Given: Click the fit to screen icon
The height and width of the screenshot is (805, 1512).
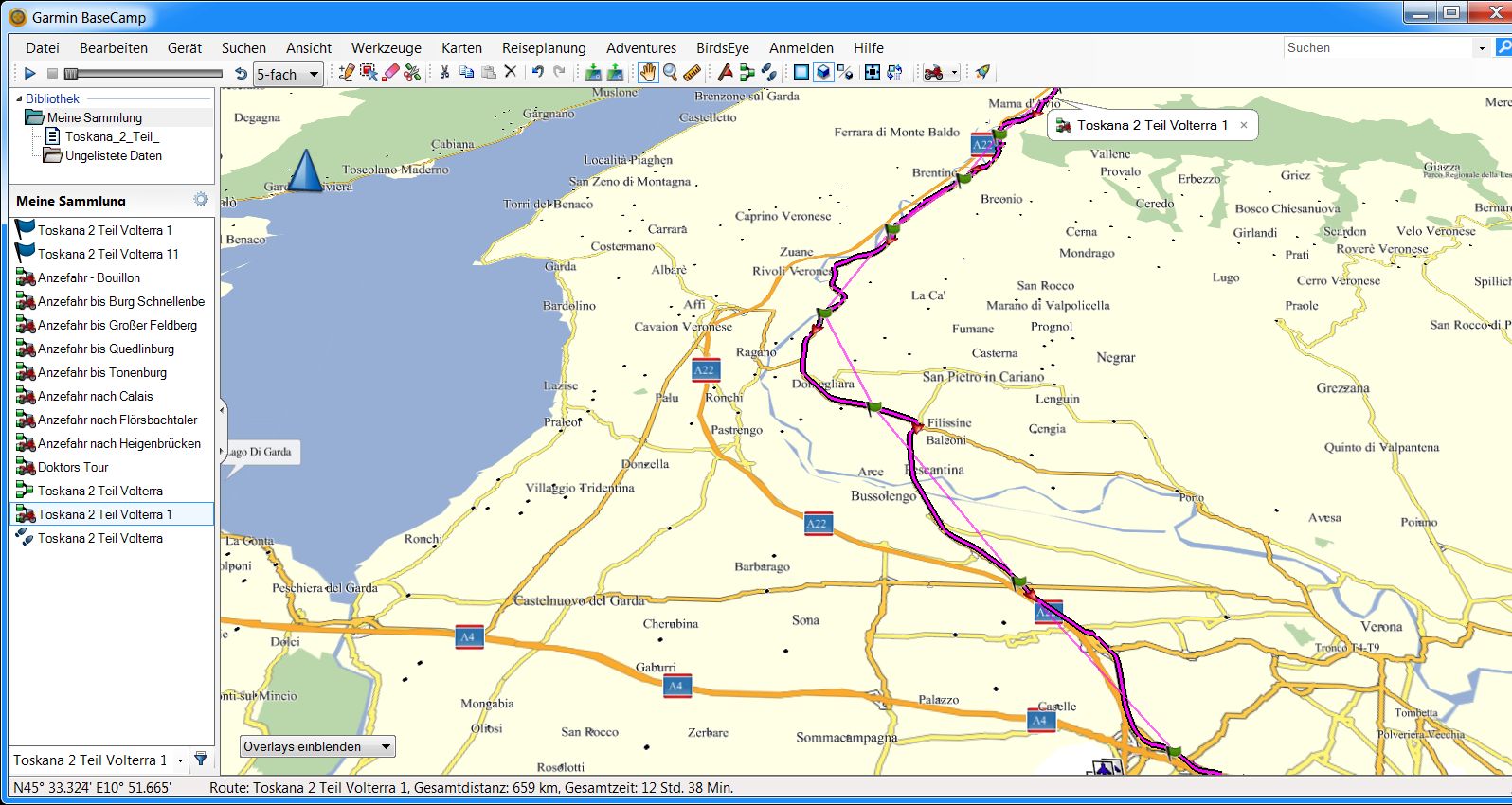Looking at the screenshot, I should coord(873,72).
